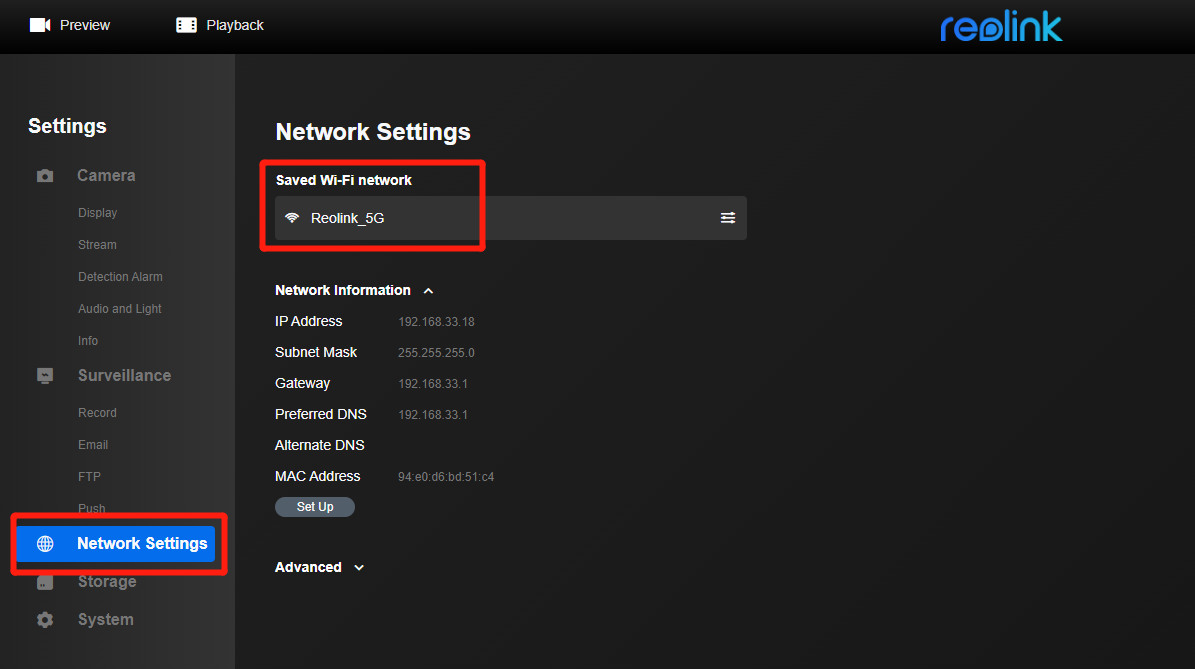Click the Reolink logo
The image size is (1195, 669).
(x=1001, y=26)
